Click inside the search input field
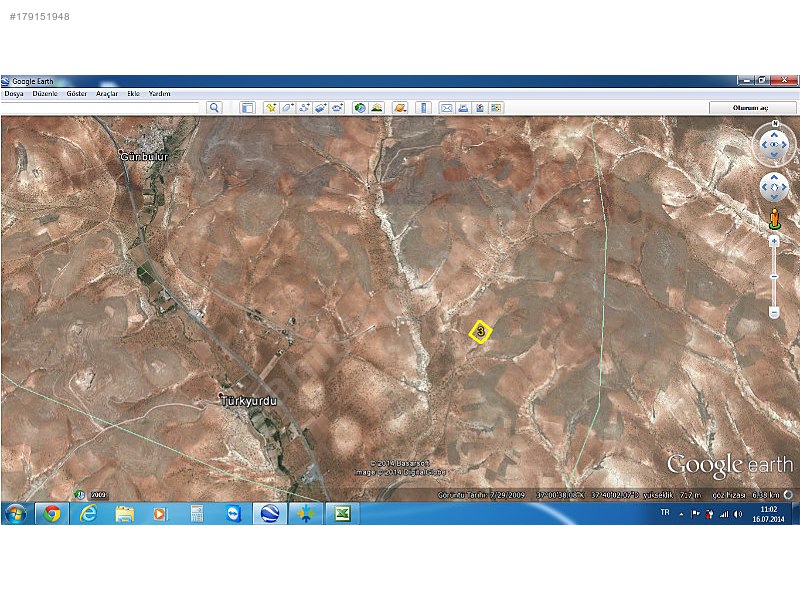 click(x=100, y=108)
